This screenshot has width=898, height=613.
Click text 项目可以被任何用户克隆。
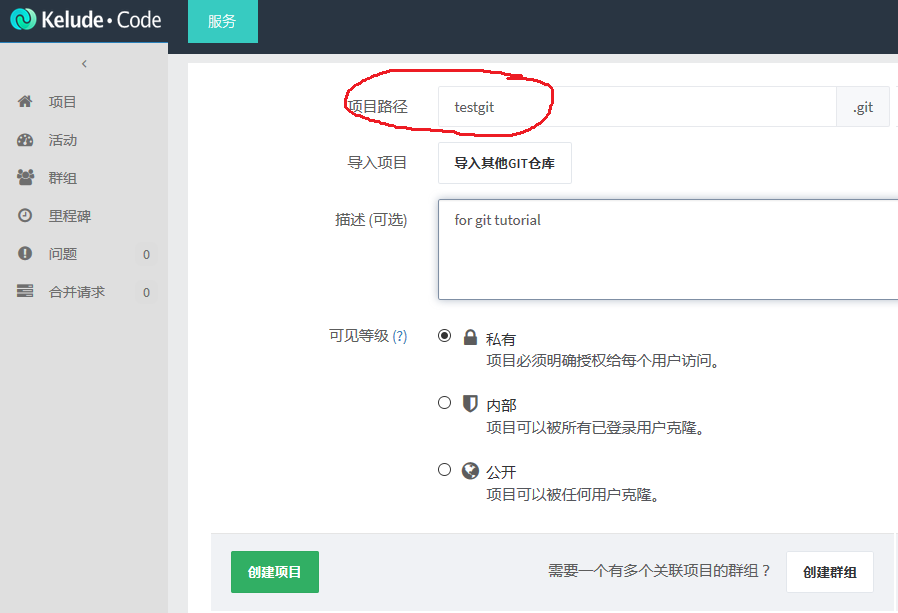click(573, 495)
